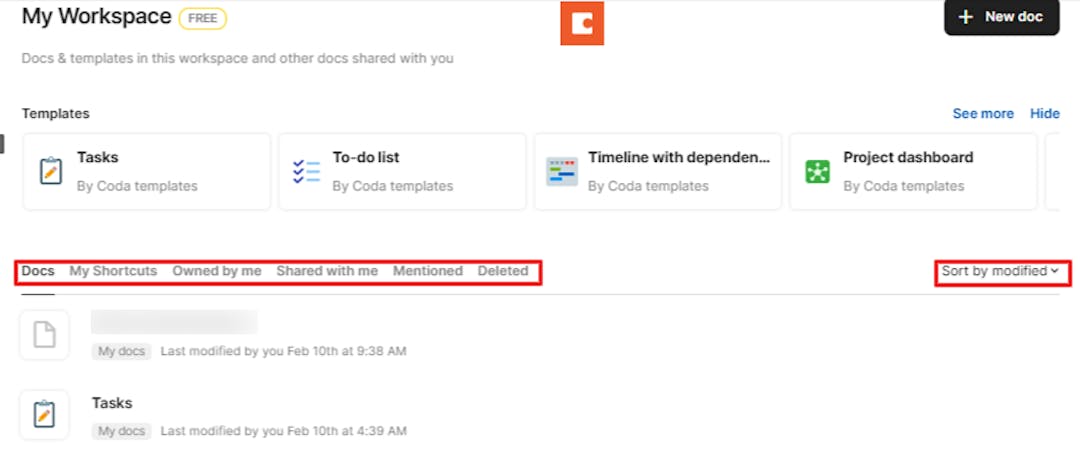Open the Owned by me tab
This screenshot has width=1080, height=451.
tap(217, 271)
